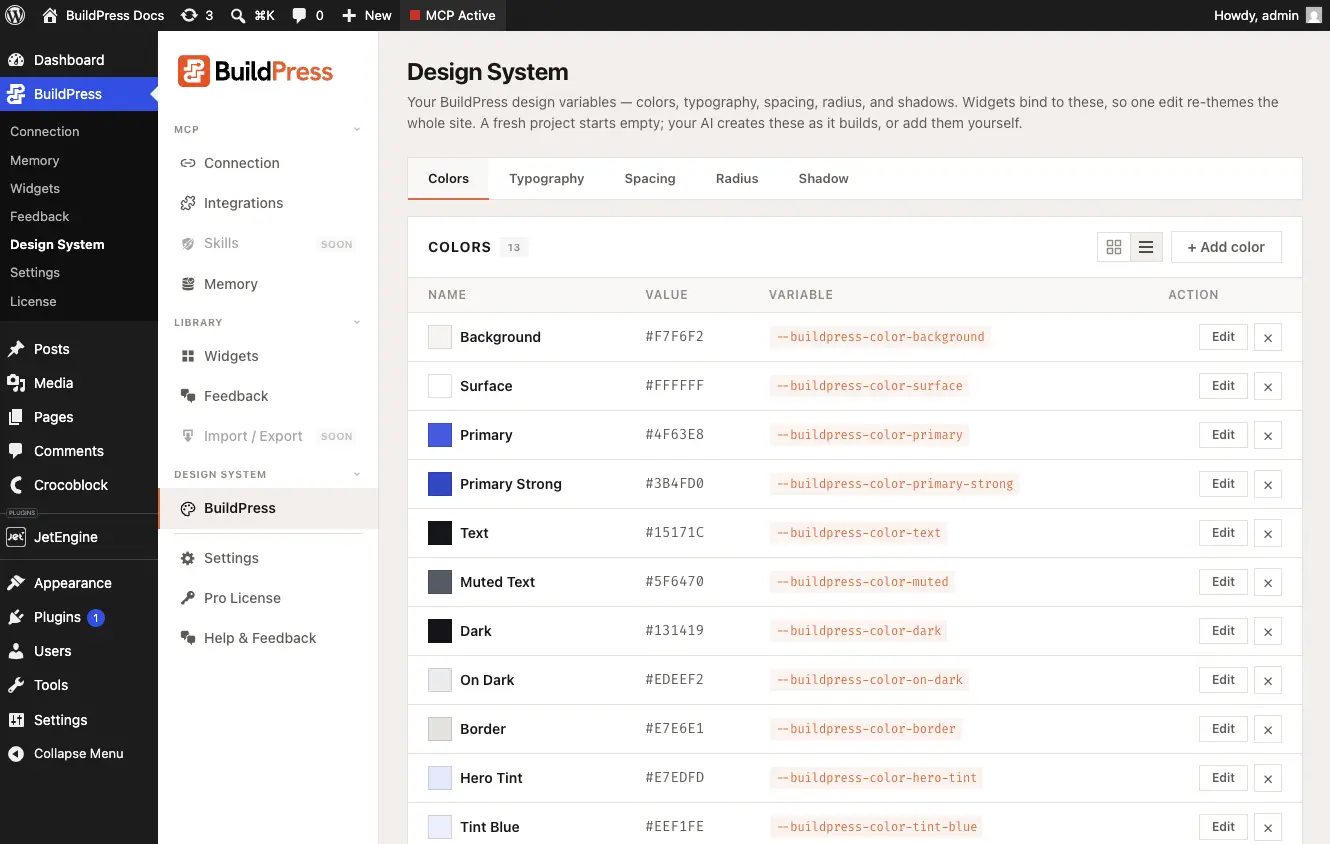Collapse the Design System section chevron

click(x=357, y=474)
